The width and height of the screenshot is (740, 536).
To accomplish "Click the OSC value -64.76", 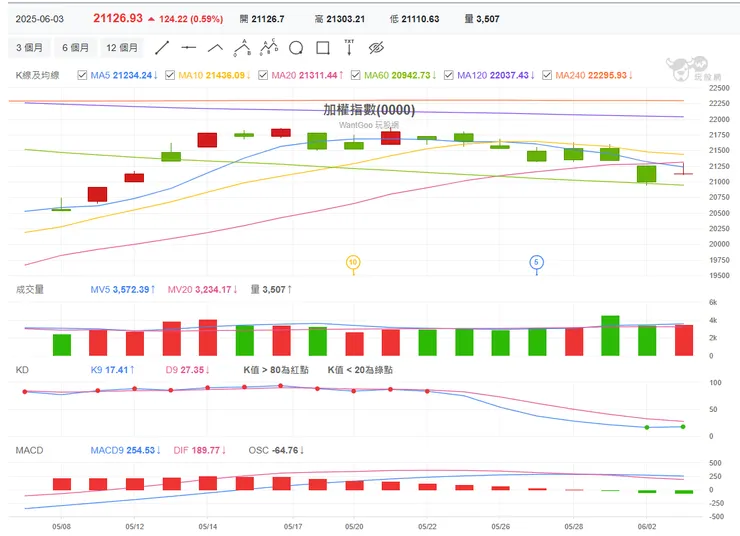I will pyautogui.click(x=285, y=450).
